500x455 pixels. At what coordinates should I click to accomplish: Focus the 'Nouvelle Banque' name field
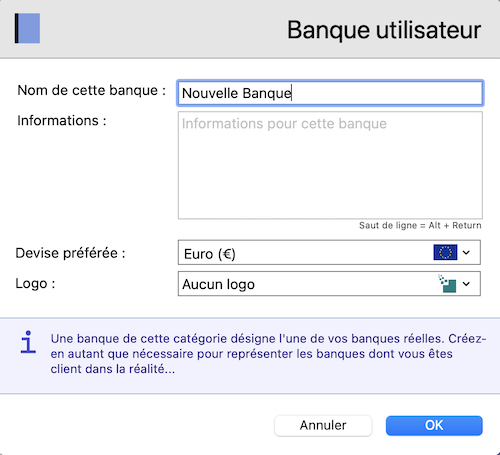[330, 93]
